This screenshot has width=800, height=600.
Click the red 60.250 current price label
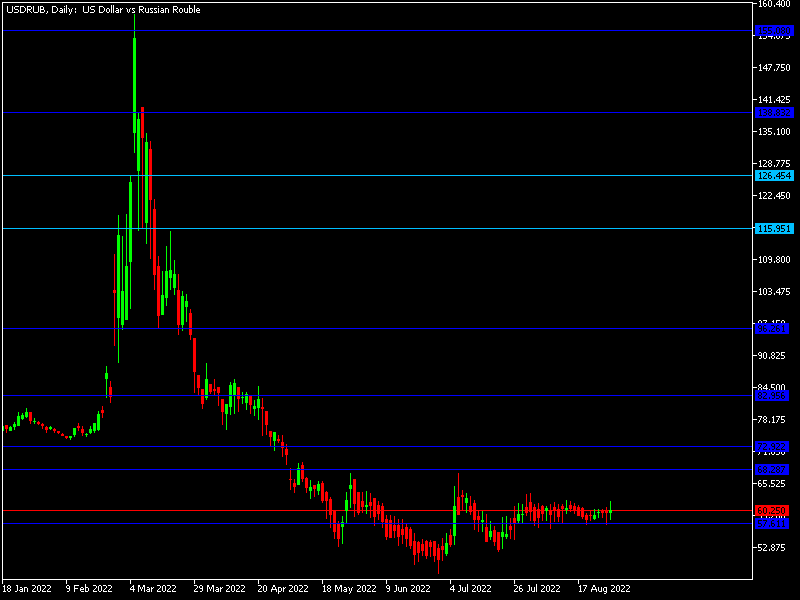tap(771, 510)
